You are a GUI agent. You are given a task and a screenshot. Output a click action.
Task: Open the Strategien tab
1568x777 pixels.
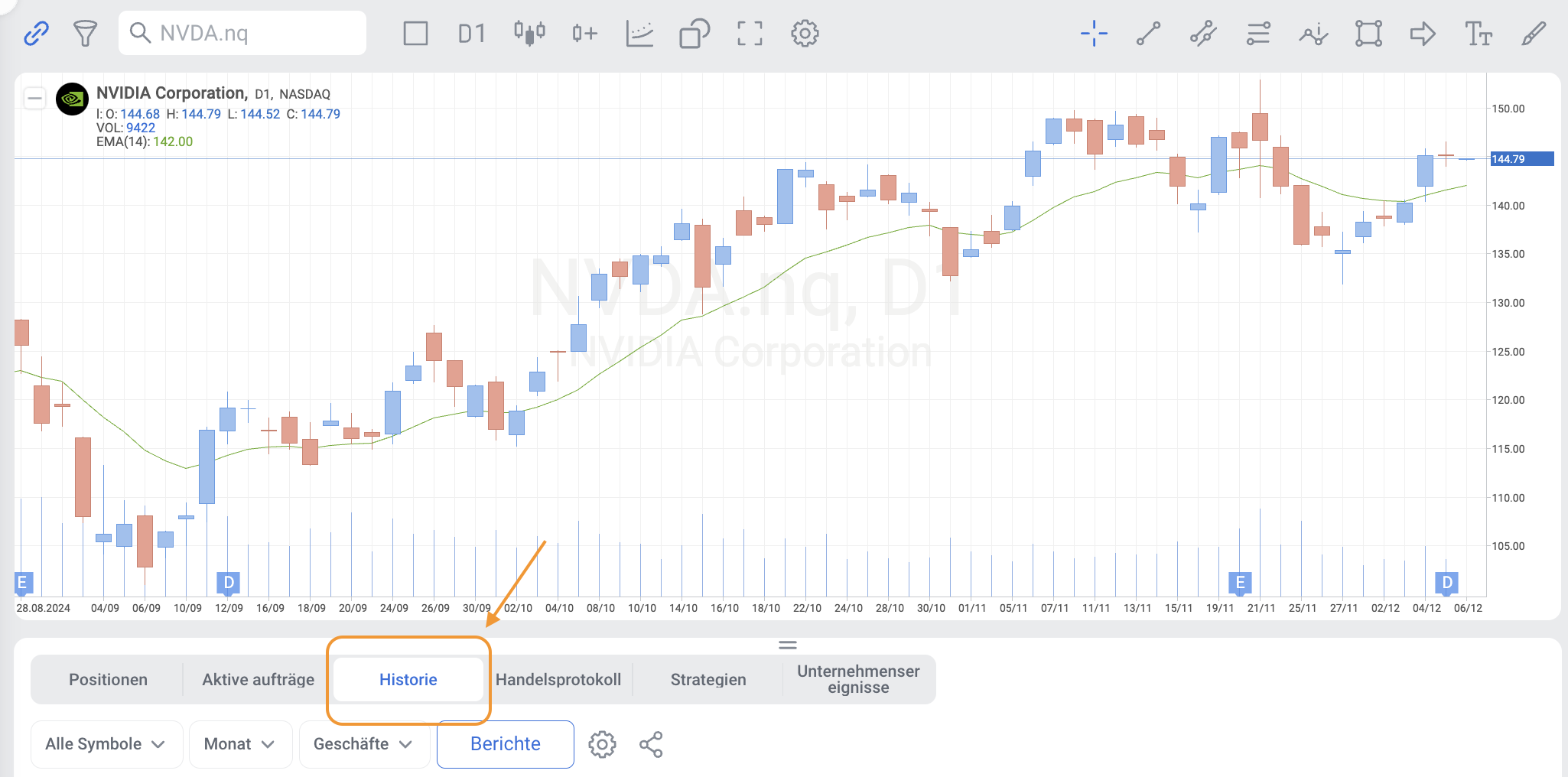pos(708,680)
